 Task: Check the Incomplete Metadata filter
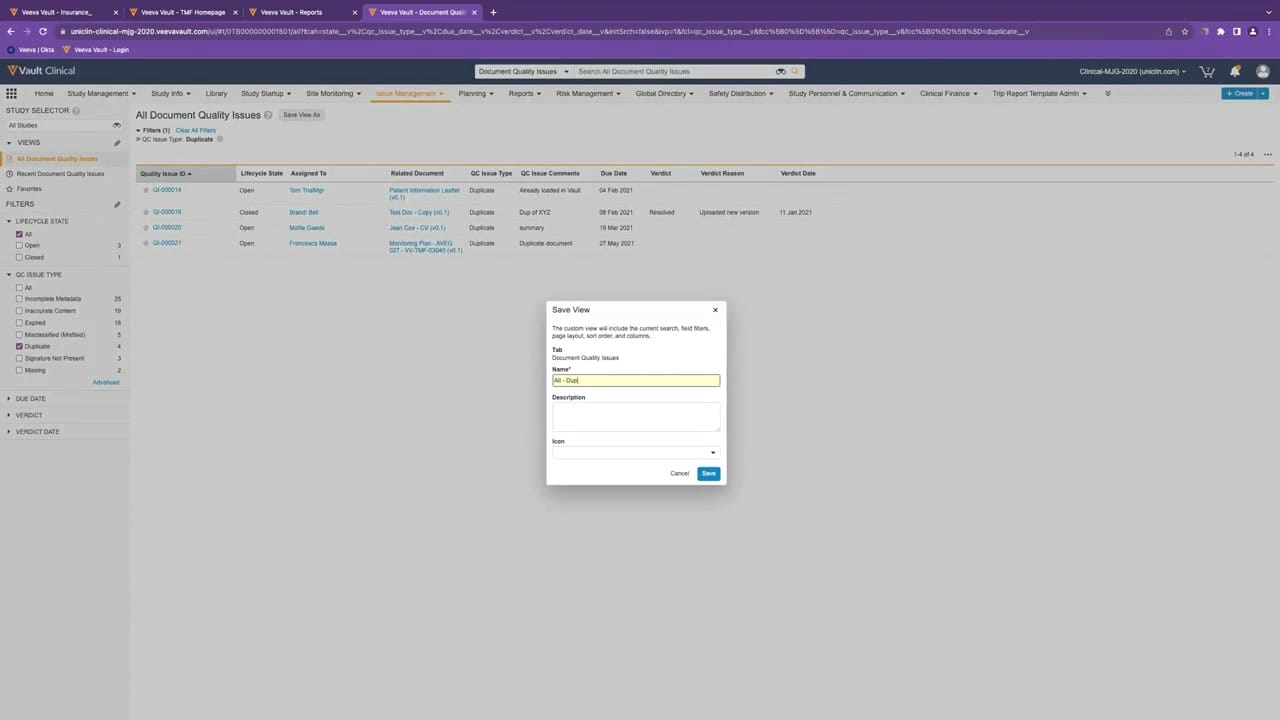pos(19,299)
